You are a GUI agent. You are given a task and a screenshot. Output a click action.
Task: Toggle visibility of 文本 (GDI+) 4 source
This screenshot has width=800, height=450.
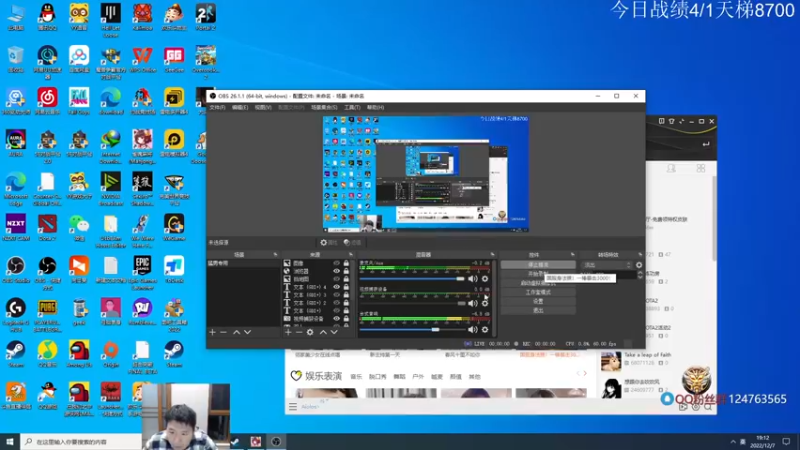tap(336, 287)
